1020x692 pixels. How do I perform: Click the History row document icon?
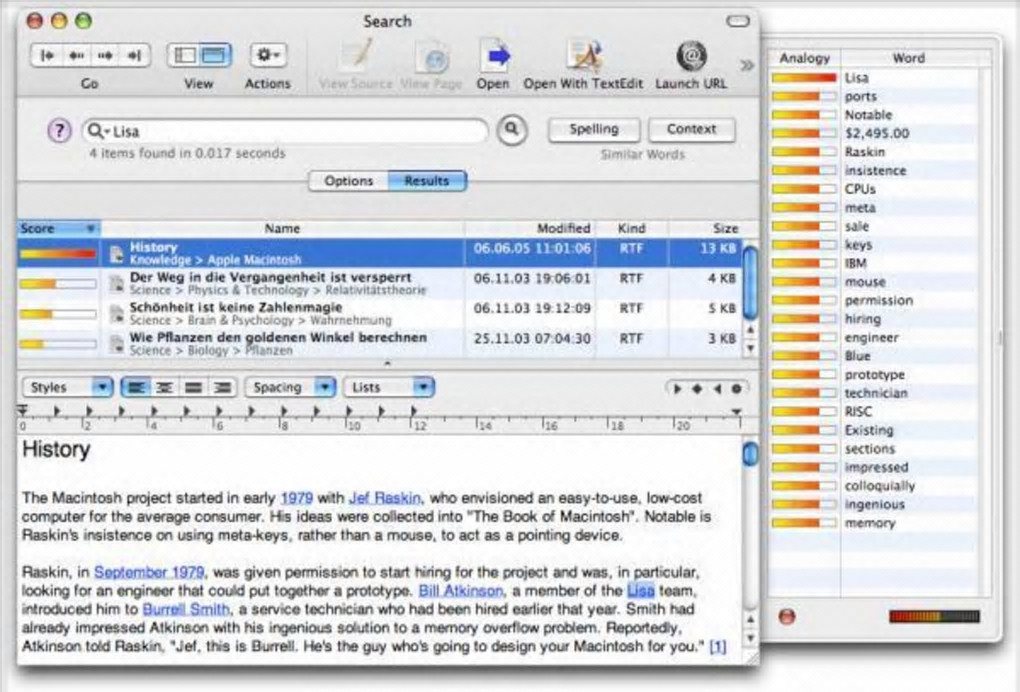click(x=116, y=254)
